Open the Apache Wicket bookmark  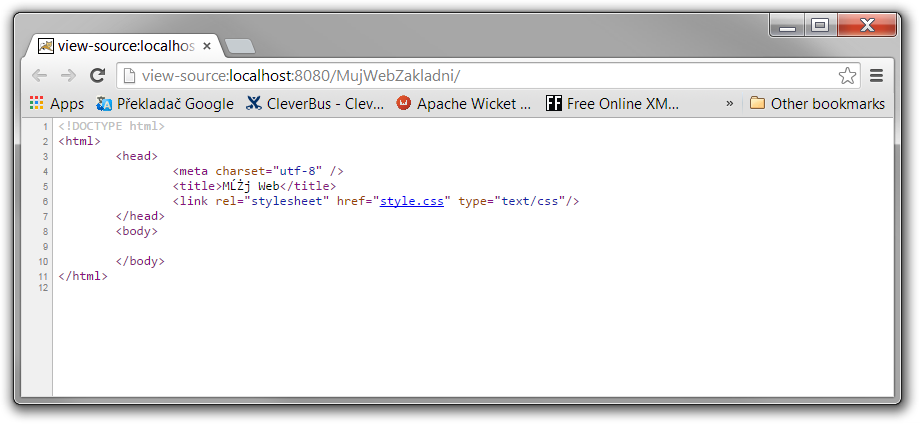click(464, 104)
